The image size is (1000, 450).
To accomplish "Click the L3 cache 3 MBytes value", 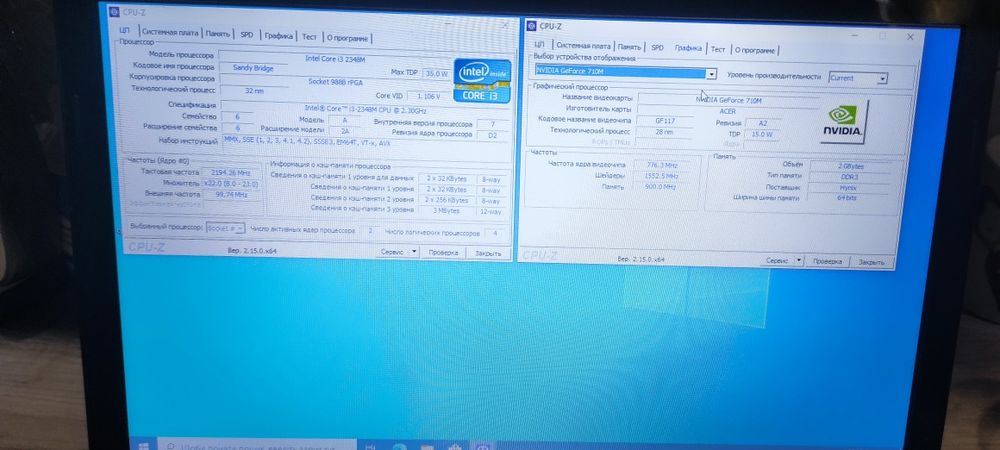I will point(446,210).
